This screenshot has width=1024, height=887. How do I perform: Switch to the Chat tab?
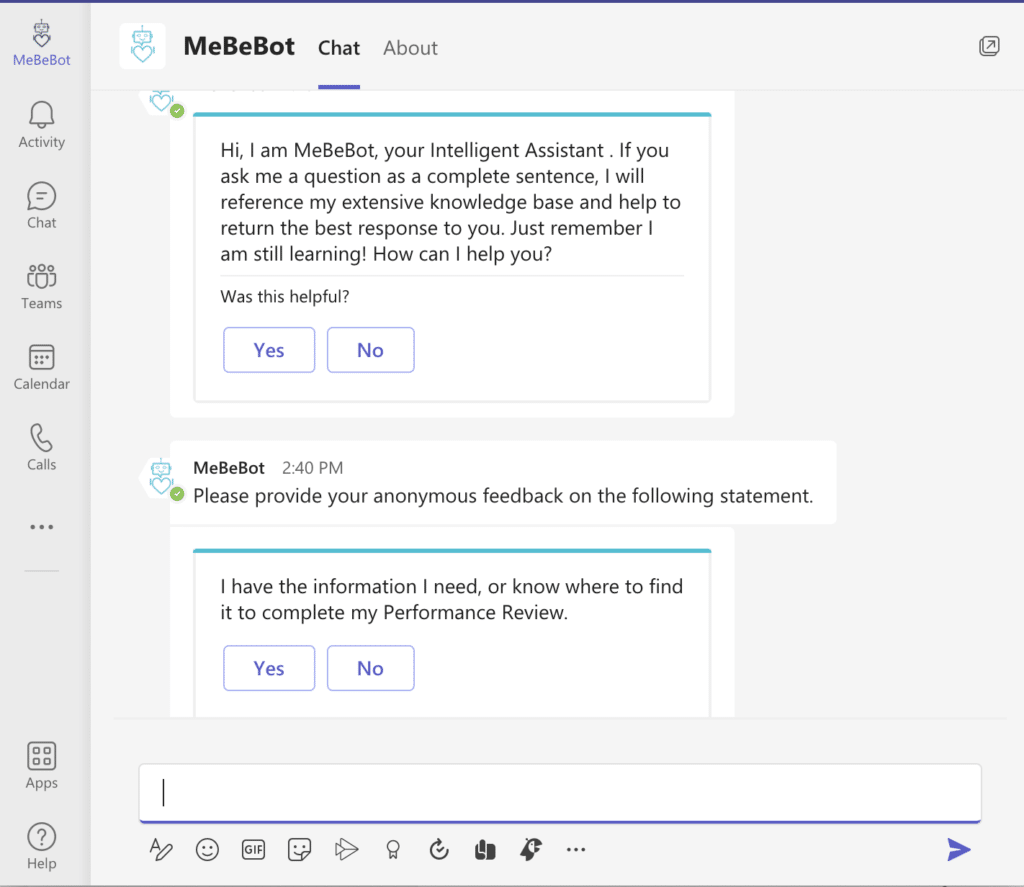tap(339, 48)
